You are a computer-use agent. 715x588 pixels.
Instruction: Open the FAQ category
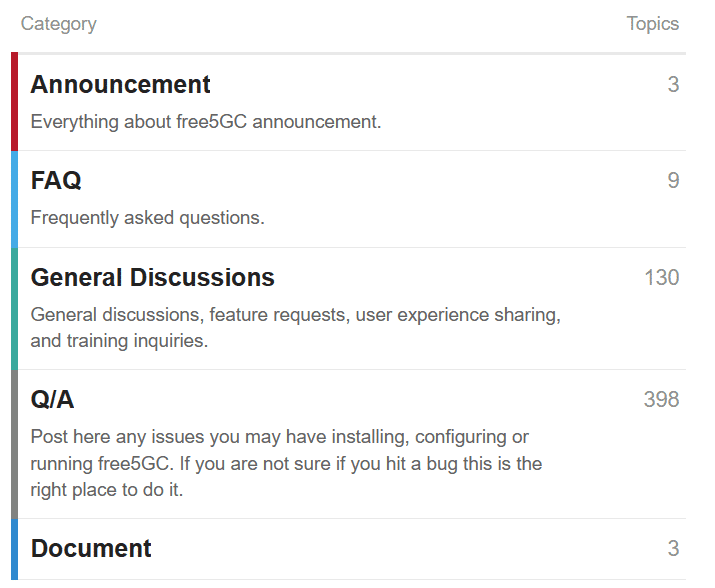(56, 180)
